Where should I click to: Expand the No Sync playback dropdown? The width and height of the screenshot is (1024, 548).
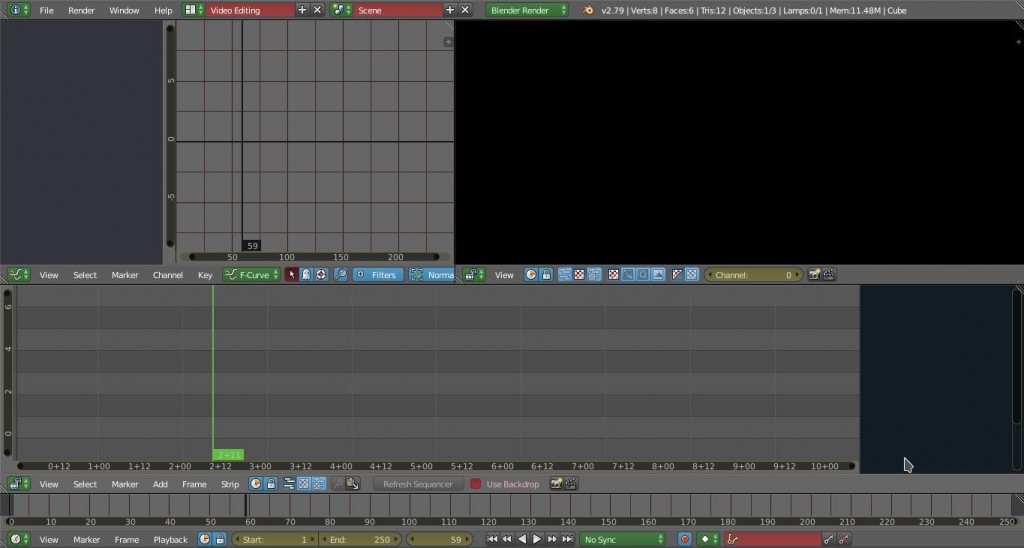click(x=623, y=540)
